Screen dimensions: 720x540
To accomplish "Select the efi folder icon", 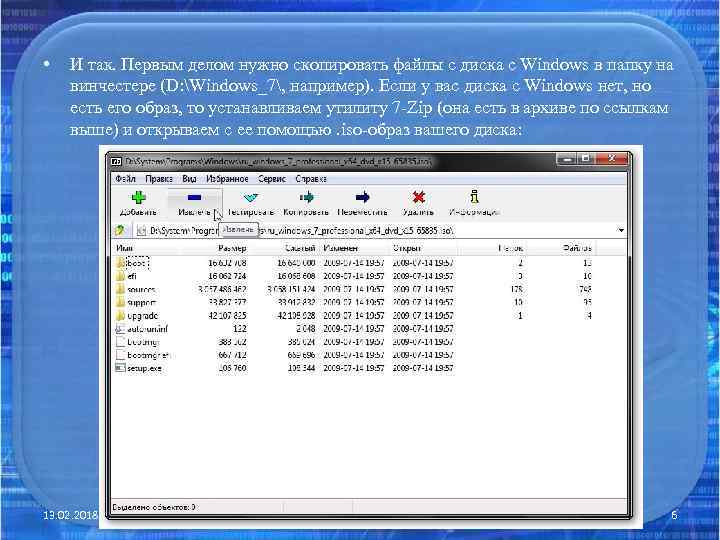I will pyautogui.click(x=120, y=276).
